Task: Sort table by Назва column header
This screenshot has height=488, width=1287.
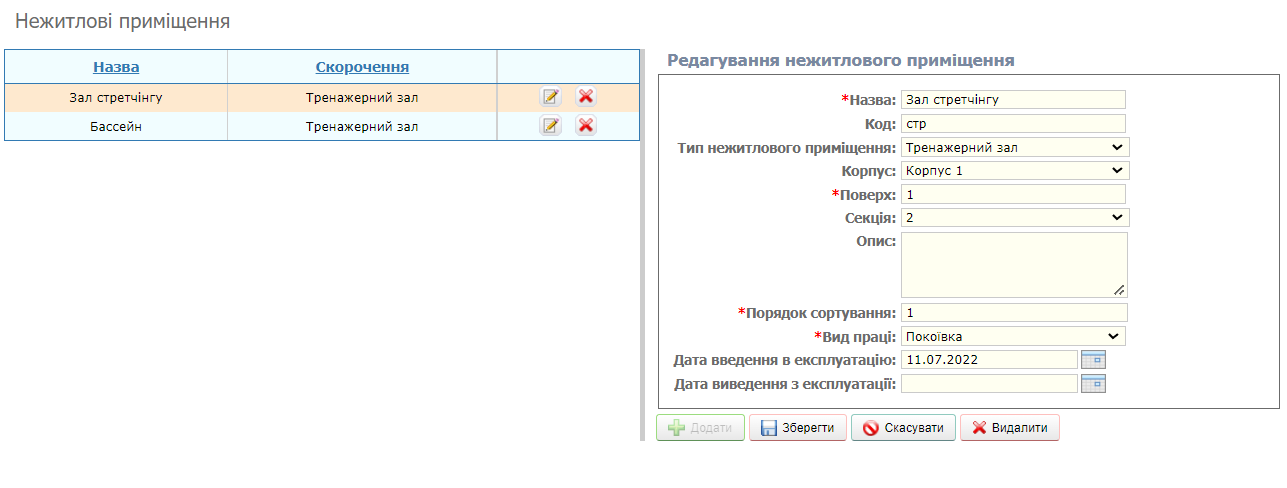Action: [116, 67]
